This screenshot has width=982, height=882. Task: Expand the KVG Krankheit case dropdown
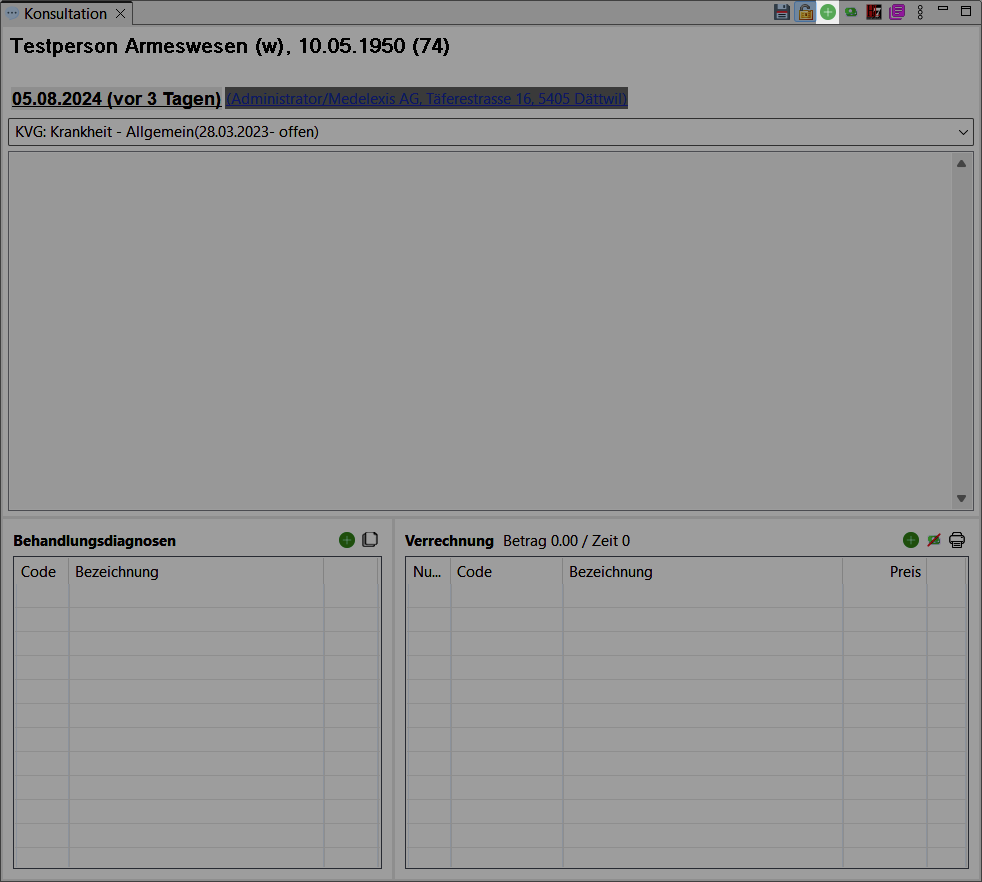coord(963,132)
